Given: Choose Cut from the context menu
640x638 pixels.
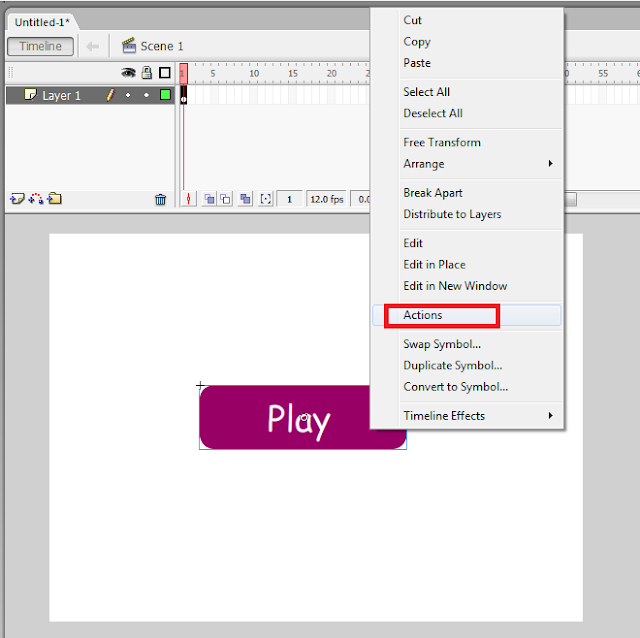Looking at the screenshot, I should click(467, 20).
